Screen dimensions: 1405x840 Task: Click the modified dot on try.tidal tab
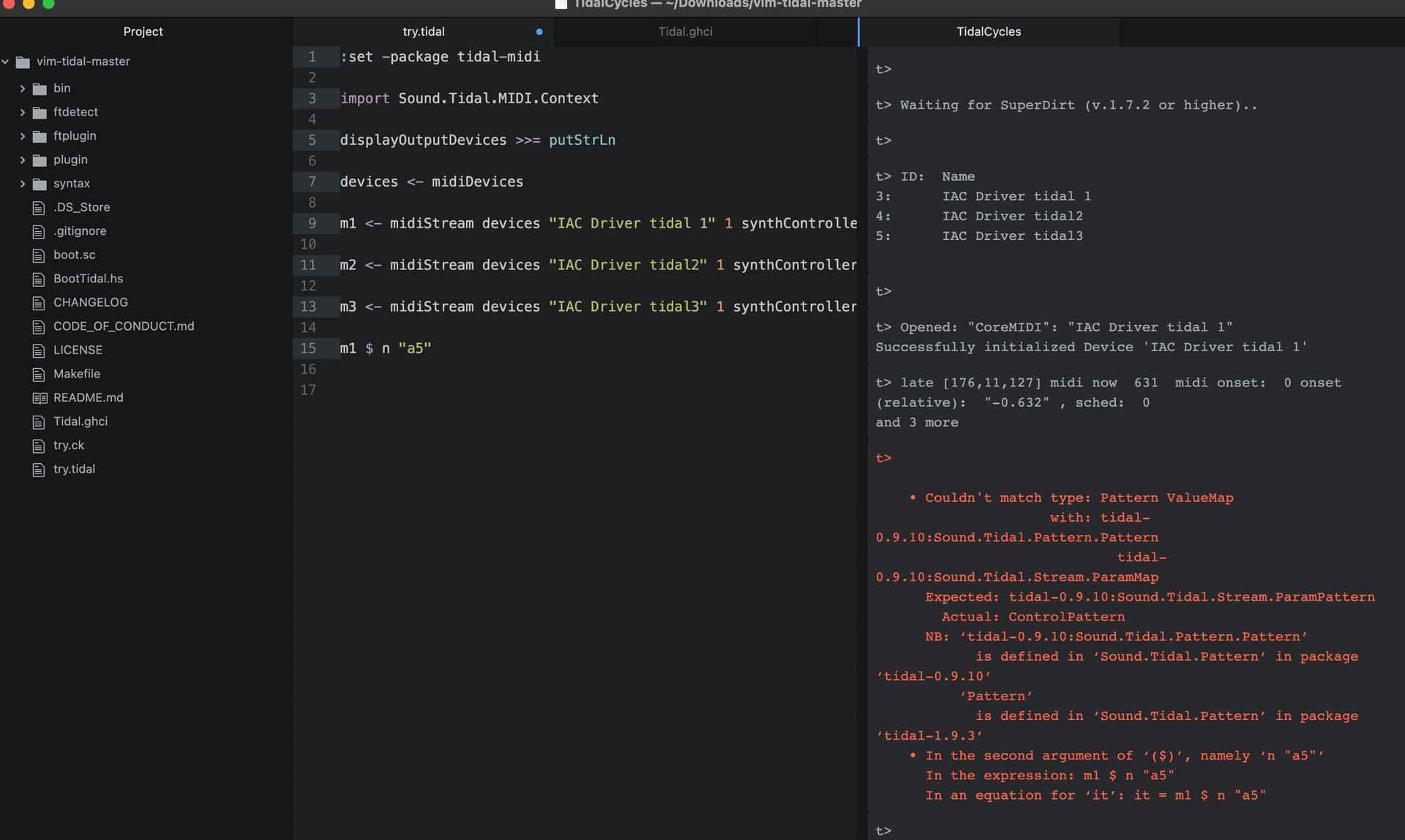coord(539,31)
